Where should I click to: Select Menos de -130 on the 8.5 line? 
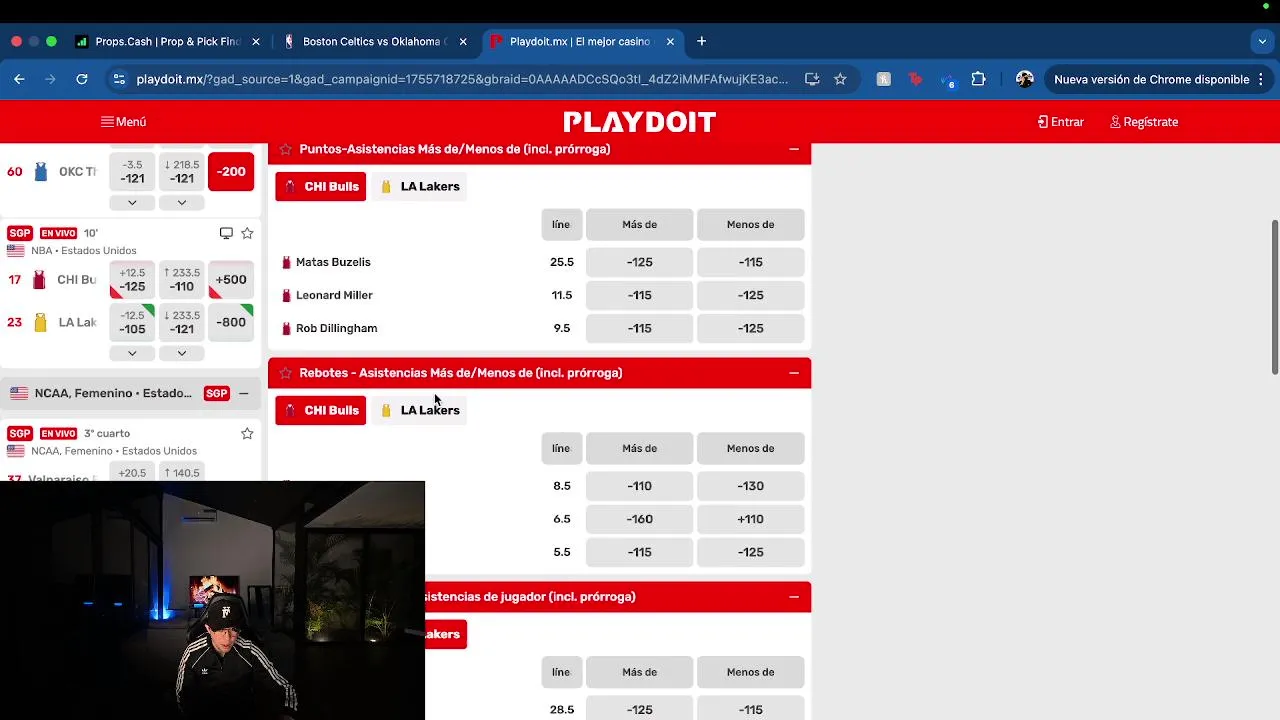click(751, 486)
